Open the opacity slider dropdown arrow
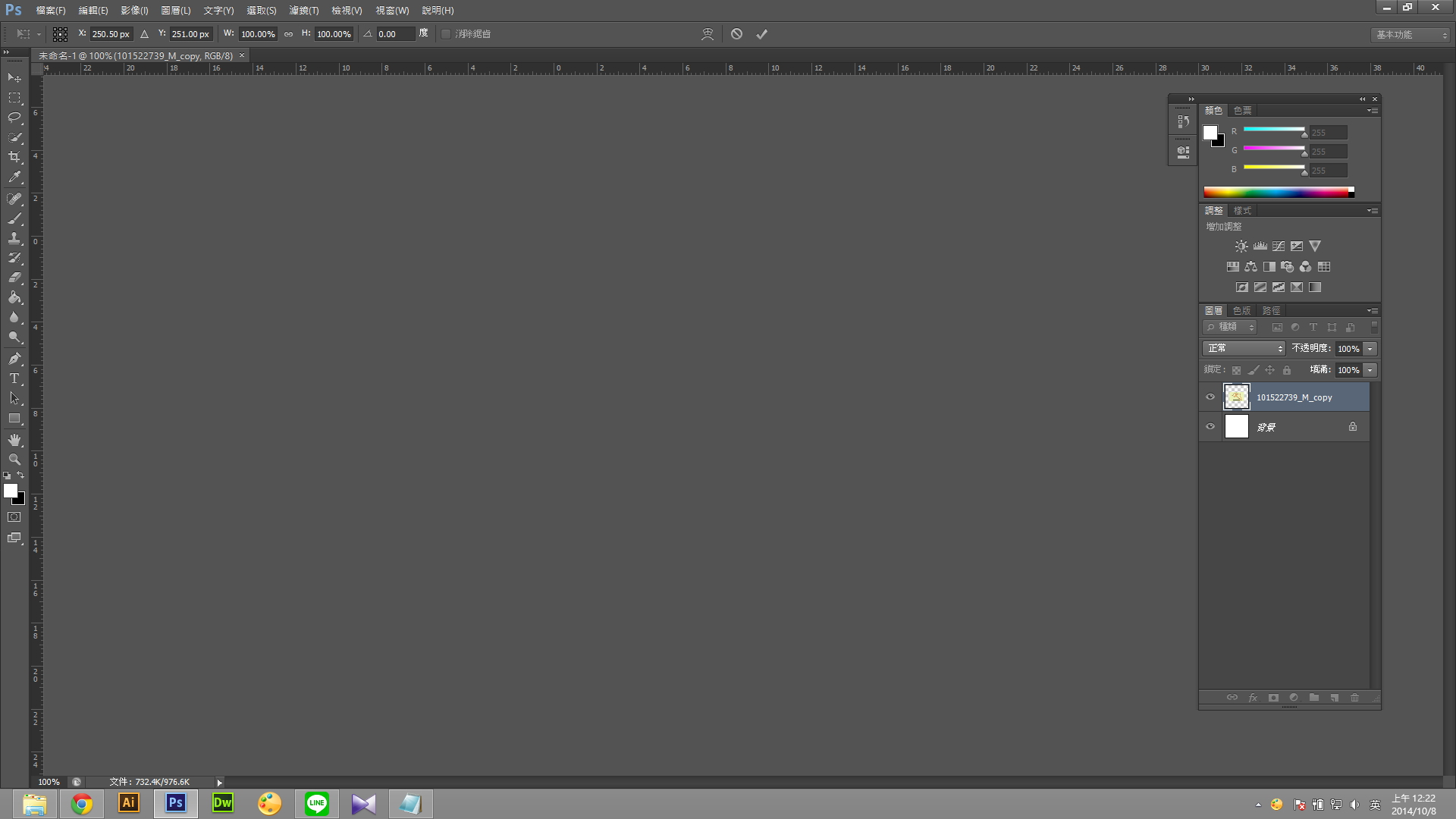The image size is (1456, 819). pos(1370,349)
